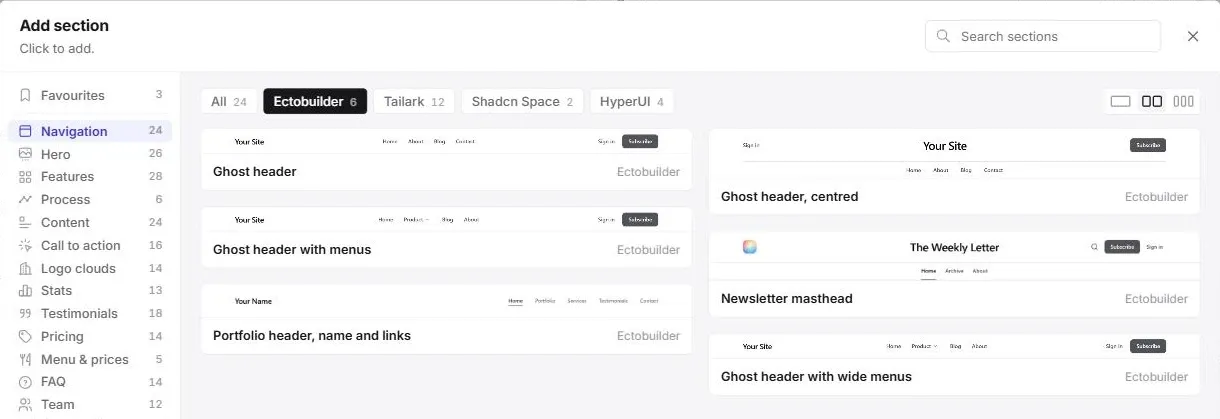Screen dimensions: 1220x419
Task: Open the FAQ category
Action: [91, 382]
